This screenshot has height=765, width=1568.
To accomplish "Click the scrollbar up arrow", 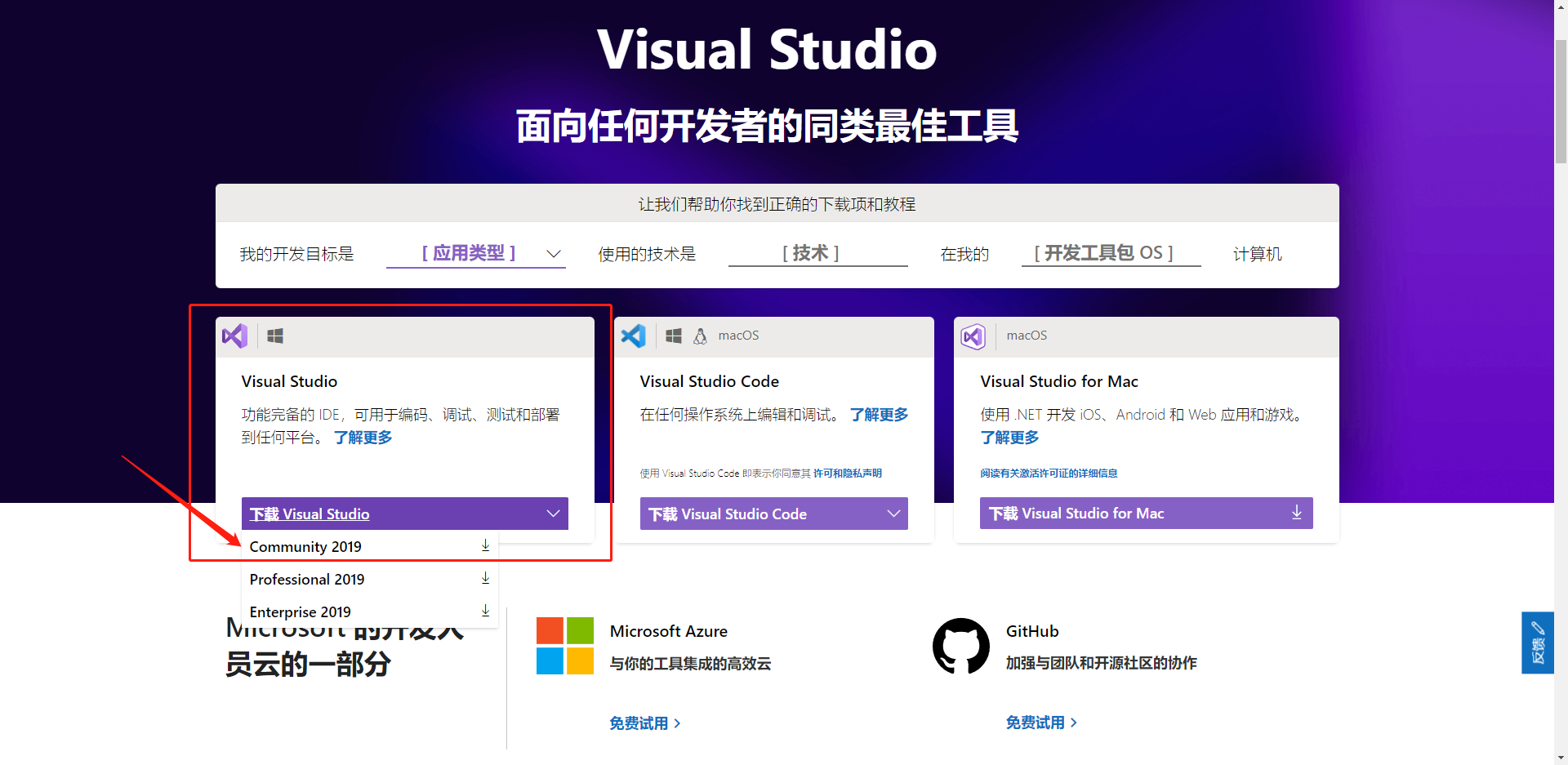I will (x=1561, y=7).
